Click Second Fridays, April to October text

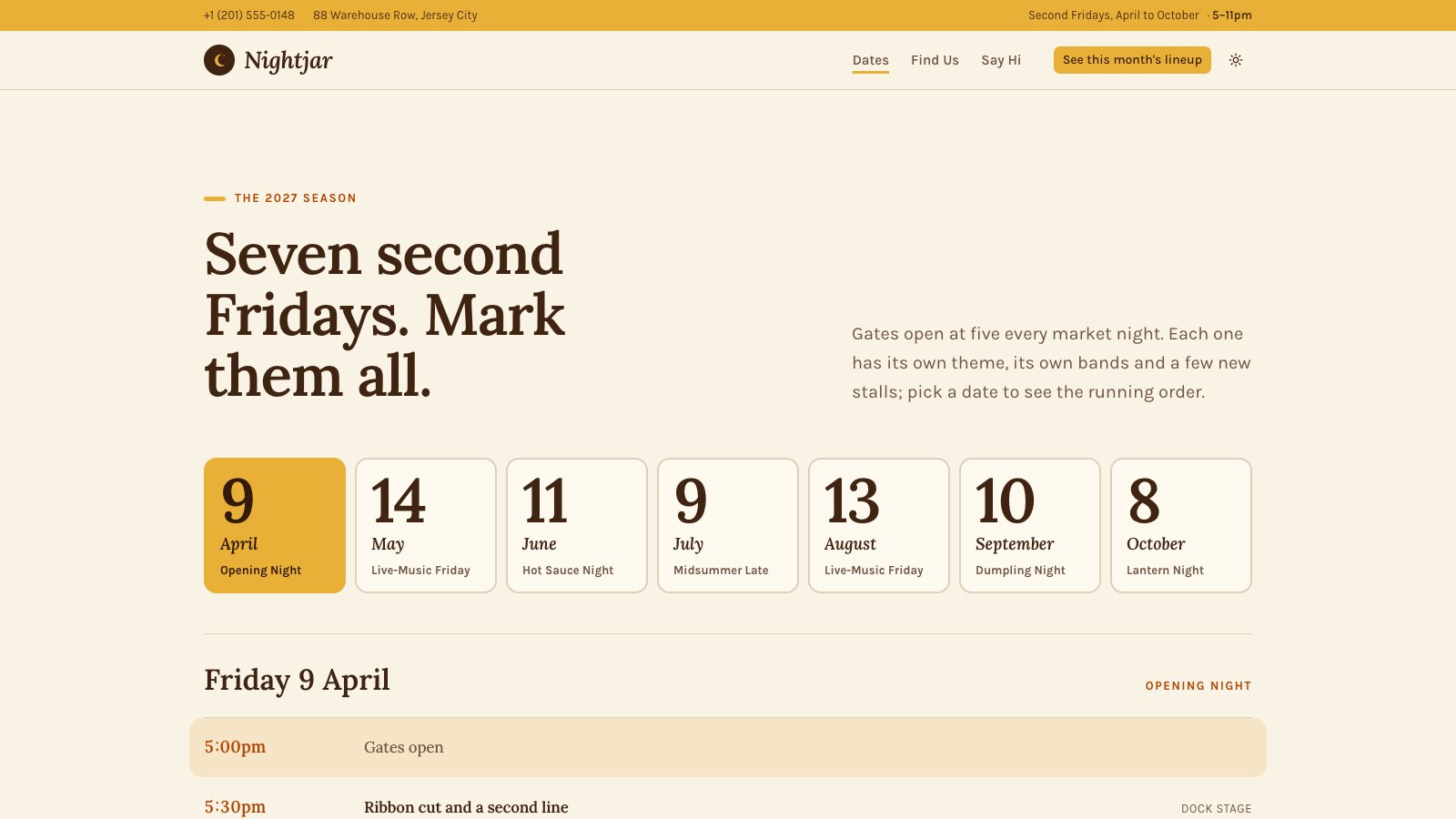click(1114, 15)
